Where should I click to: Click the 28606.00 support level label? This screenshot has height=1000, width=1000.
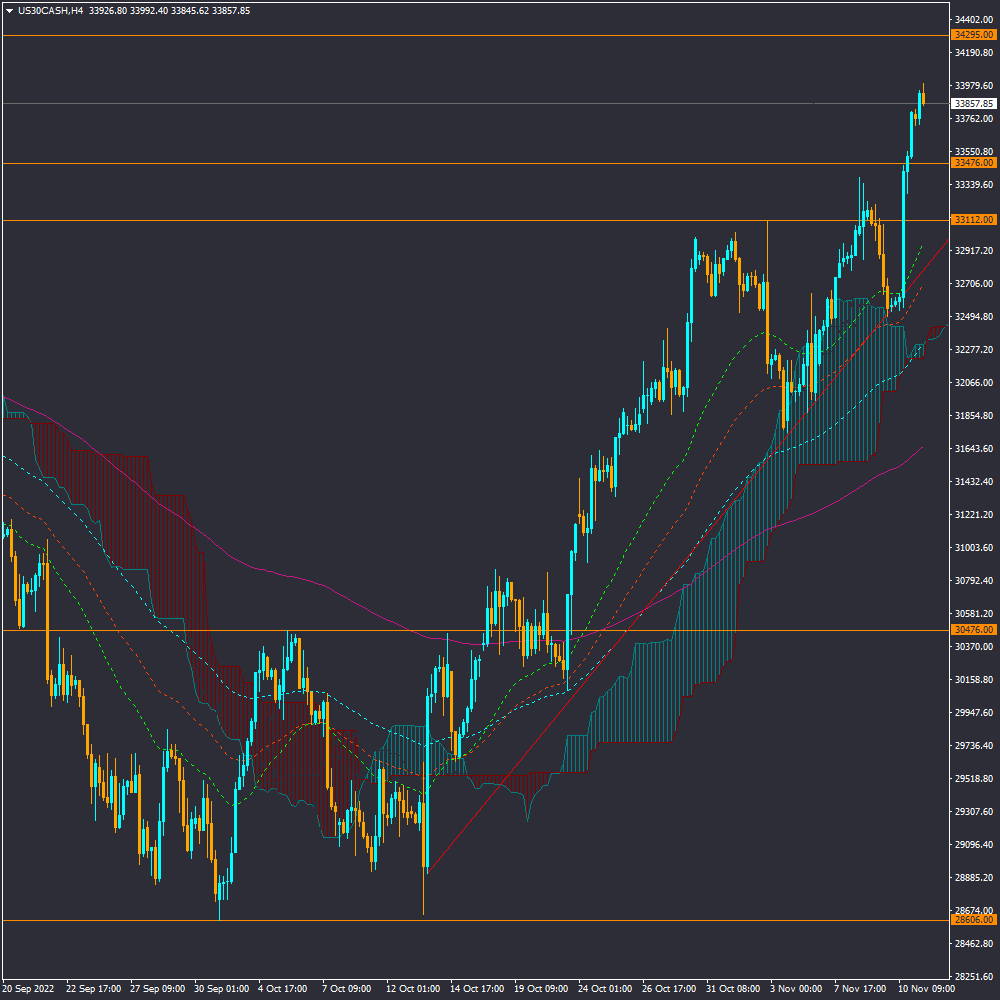click(973, 920)
